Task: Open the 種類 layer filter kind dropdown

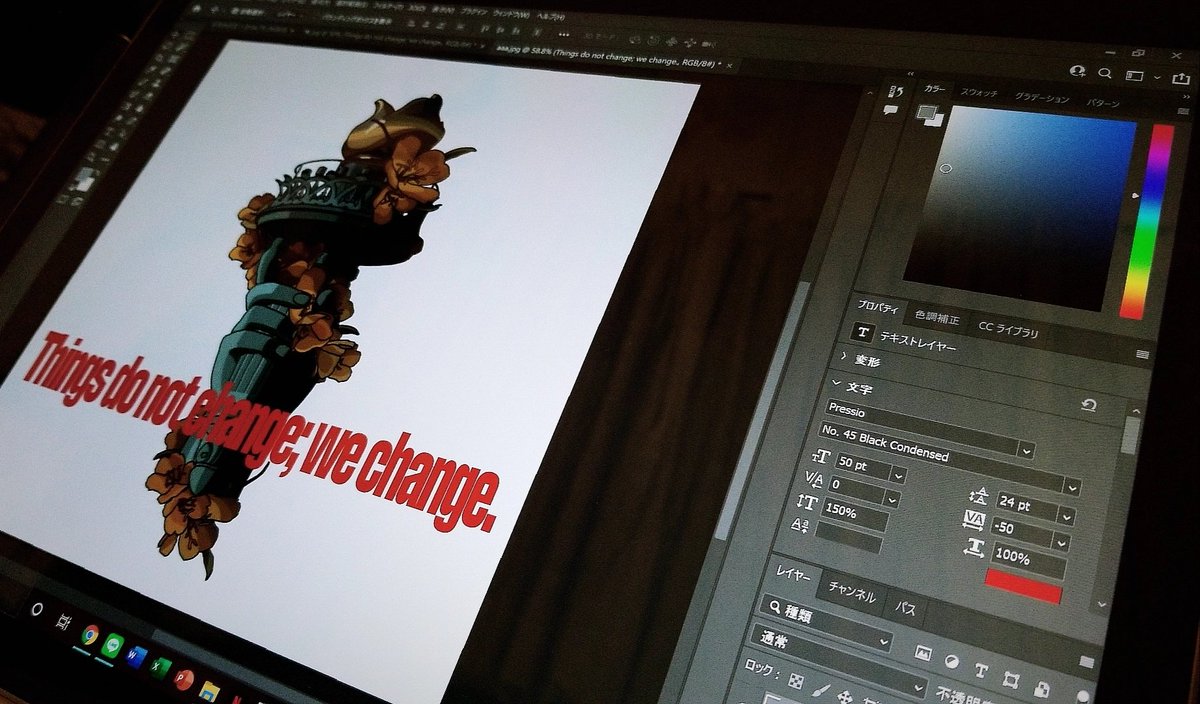Action: pyautogui.click(x=826, y=624)
